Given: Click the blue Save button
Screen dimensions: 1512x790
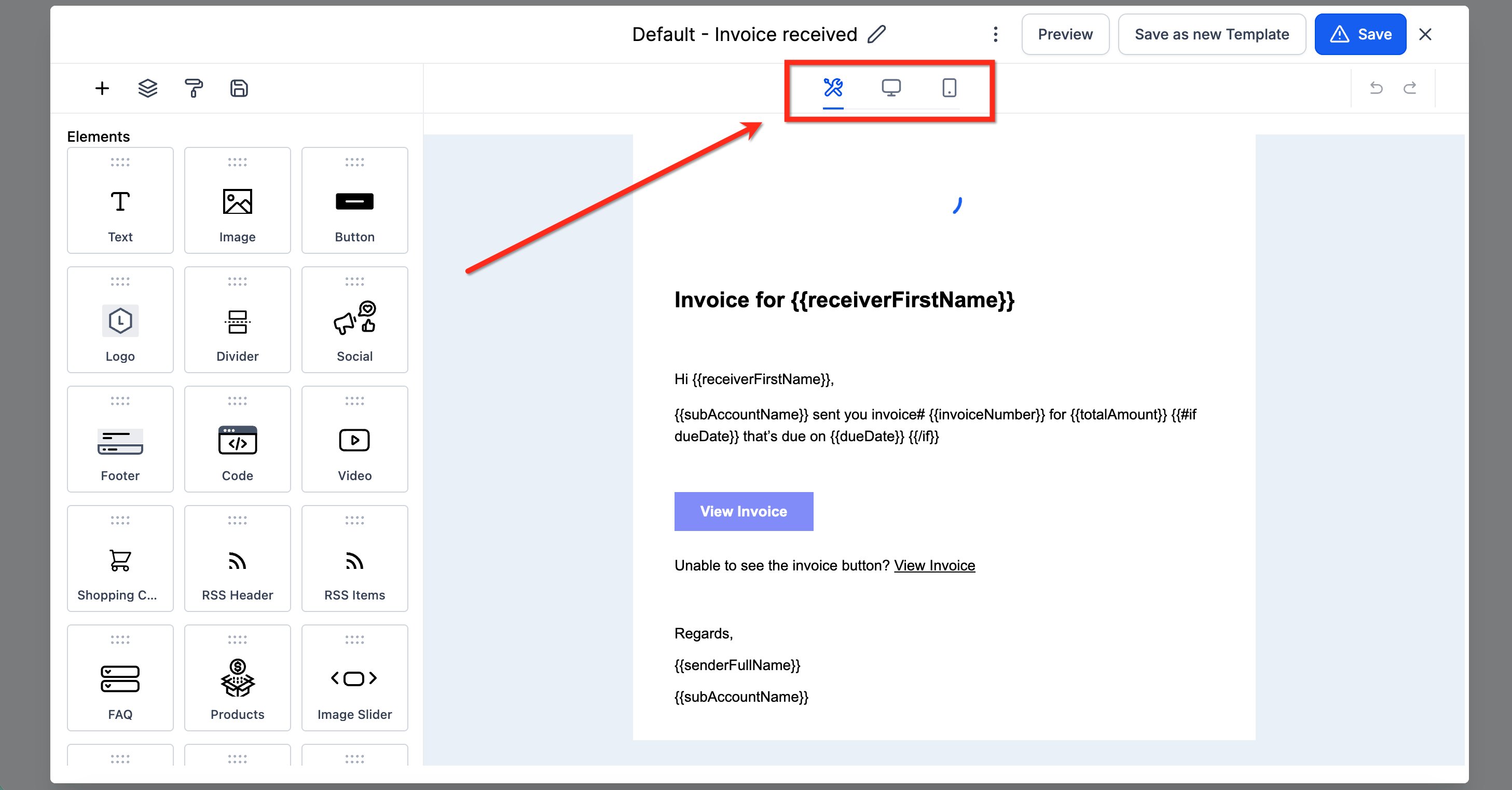Looking at the screenshot, I should (x=1359, y=34).
